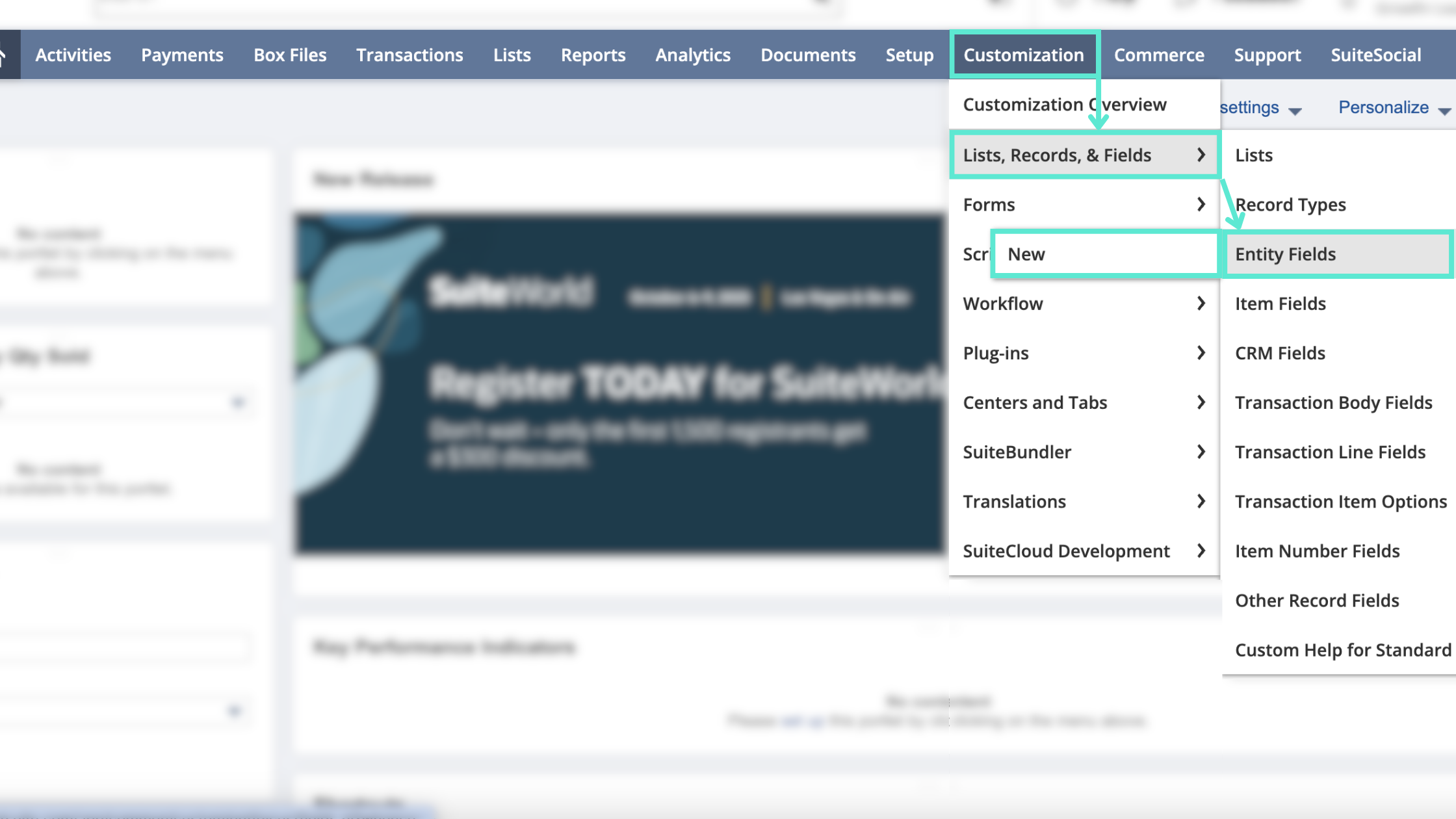Open the Payments menu
Viewport: 1456px width, 819px height.
point(182,55)
